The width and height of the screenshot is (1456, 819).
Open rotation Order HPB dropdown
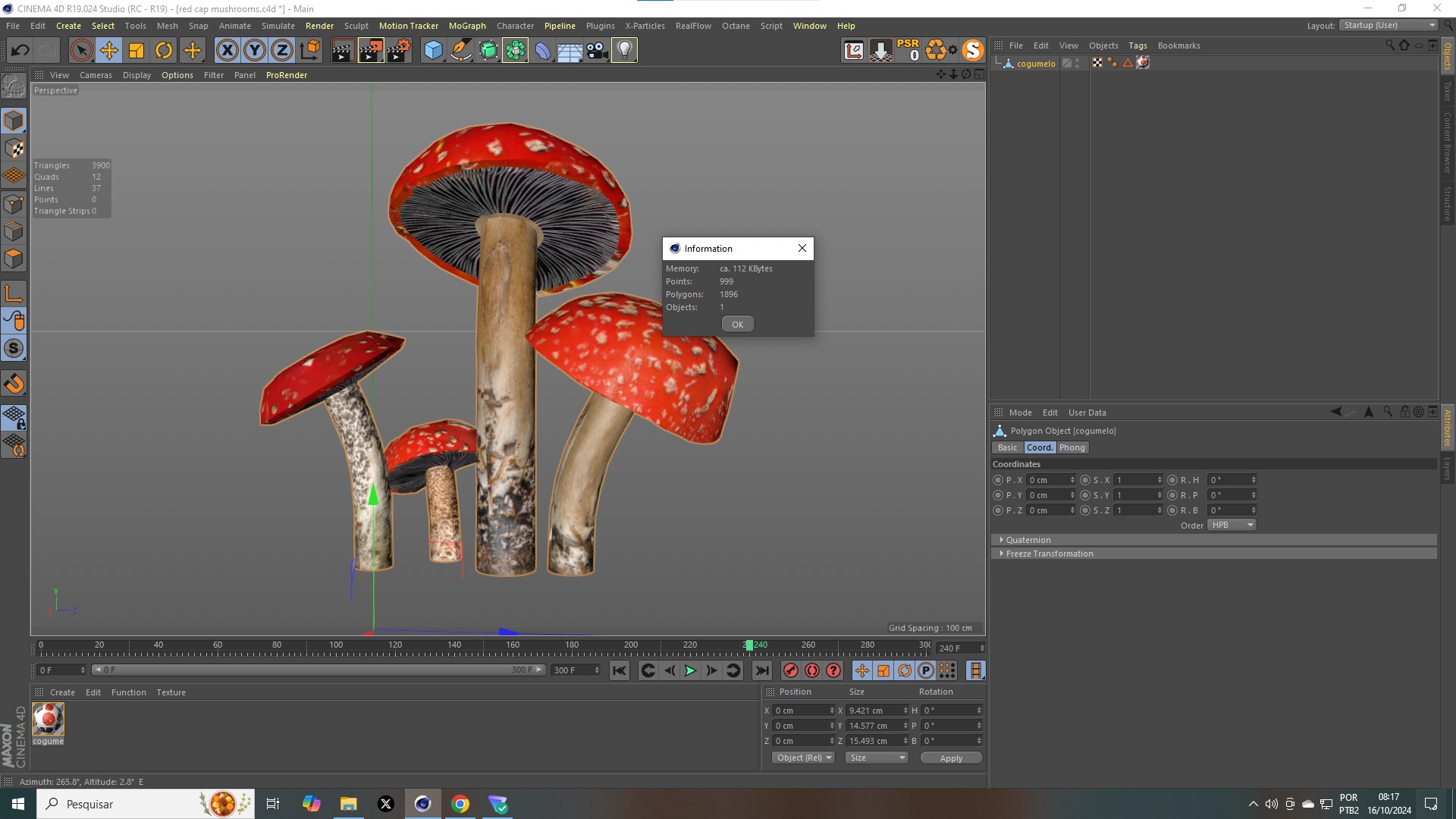click(x=1232, y=525)
